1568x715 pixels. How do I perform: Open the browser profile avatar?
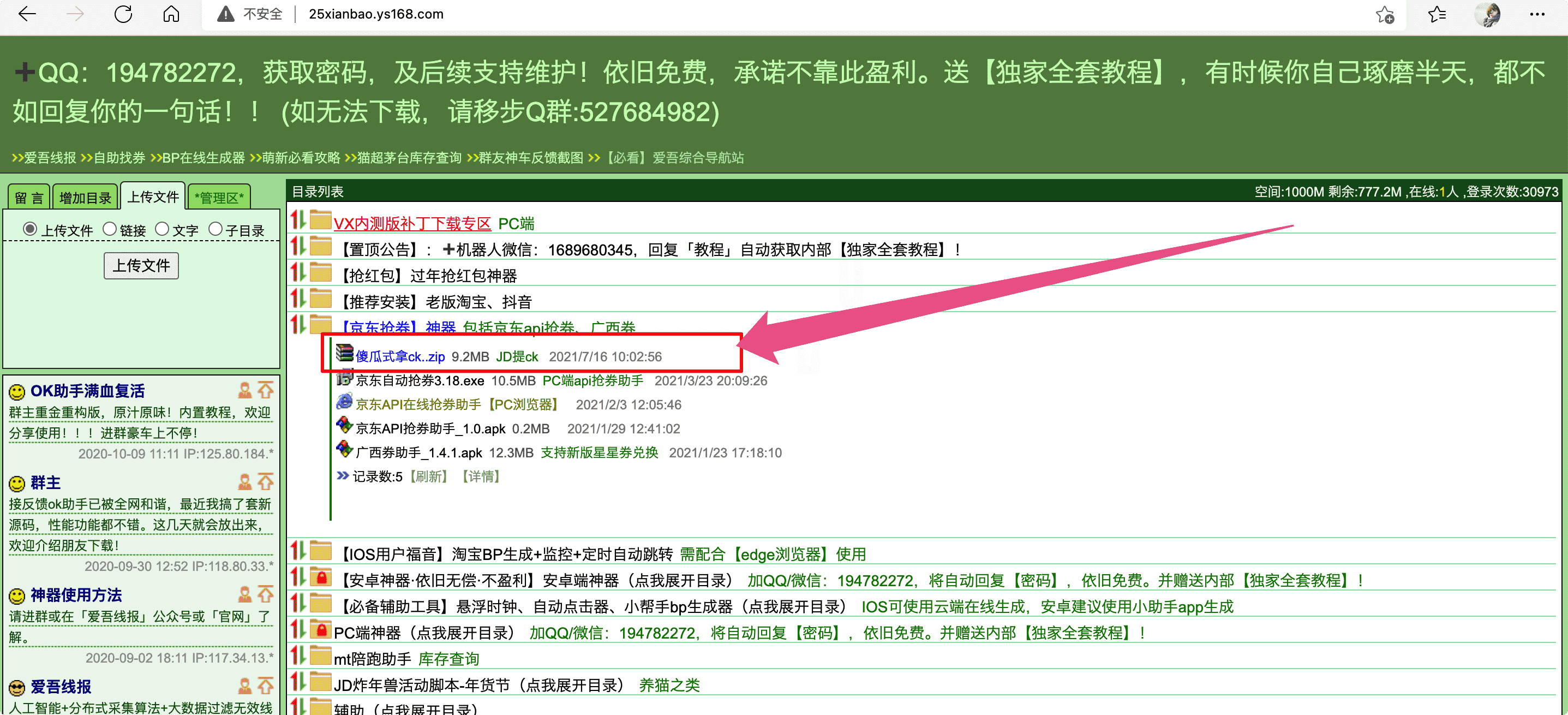(1488, 14)
